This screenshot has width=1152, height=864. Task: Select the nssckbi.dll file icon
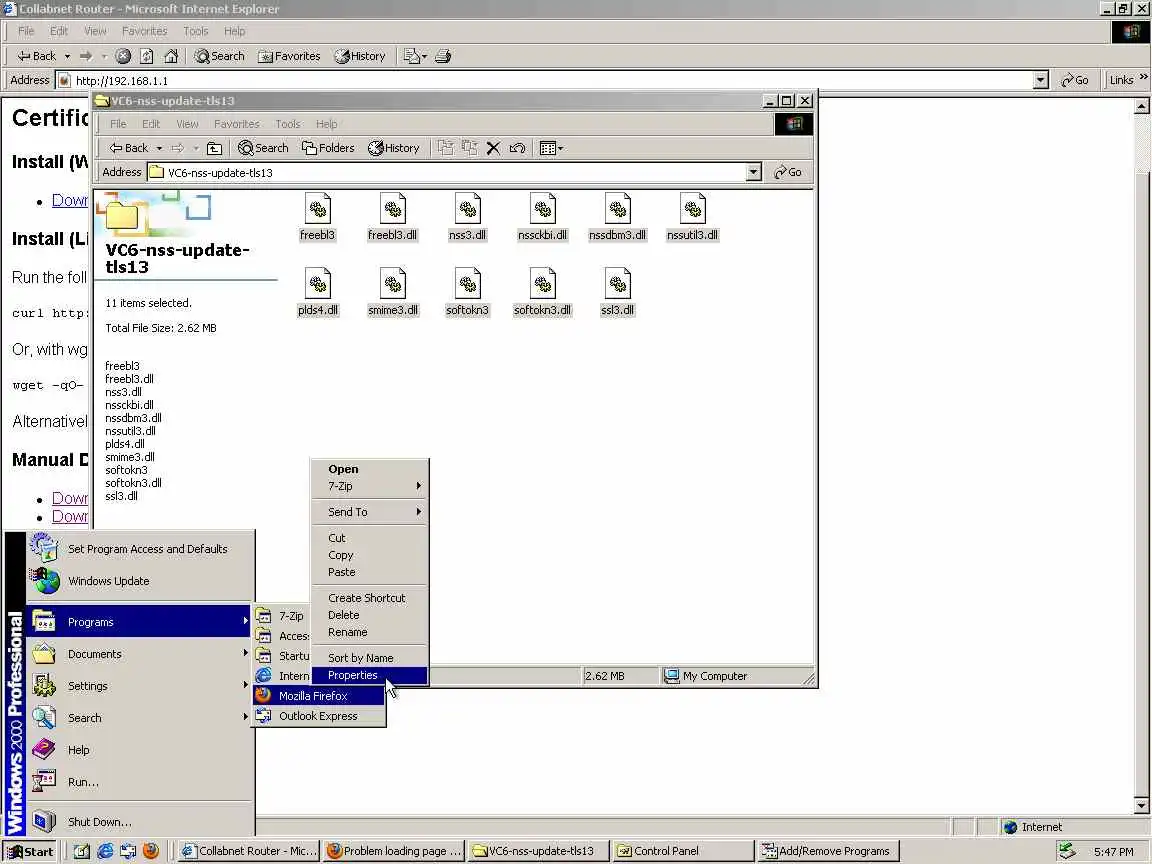[542, 209]
